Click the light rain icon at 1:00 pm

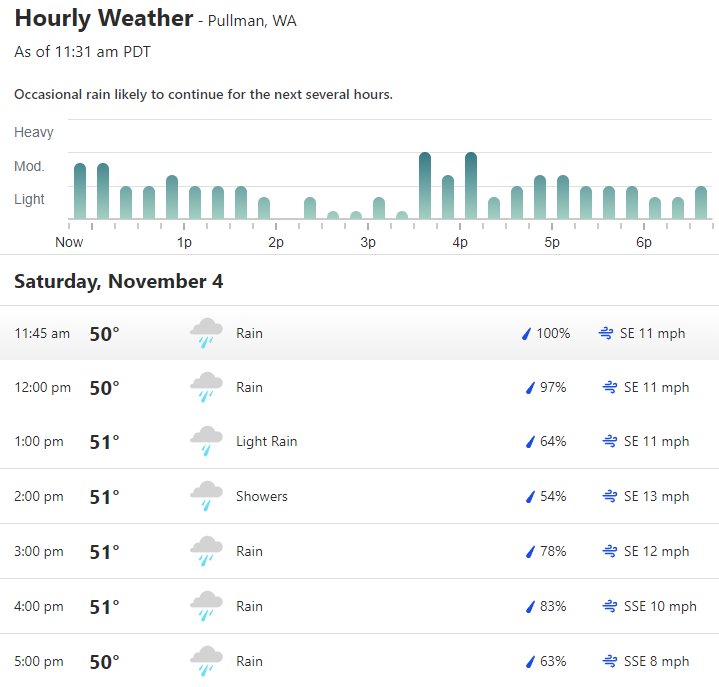click(x=206, y=441)
